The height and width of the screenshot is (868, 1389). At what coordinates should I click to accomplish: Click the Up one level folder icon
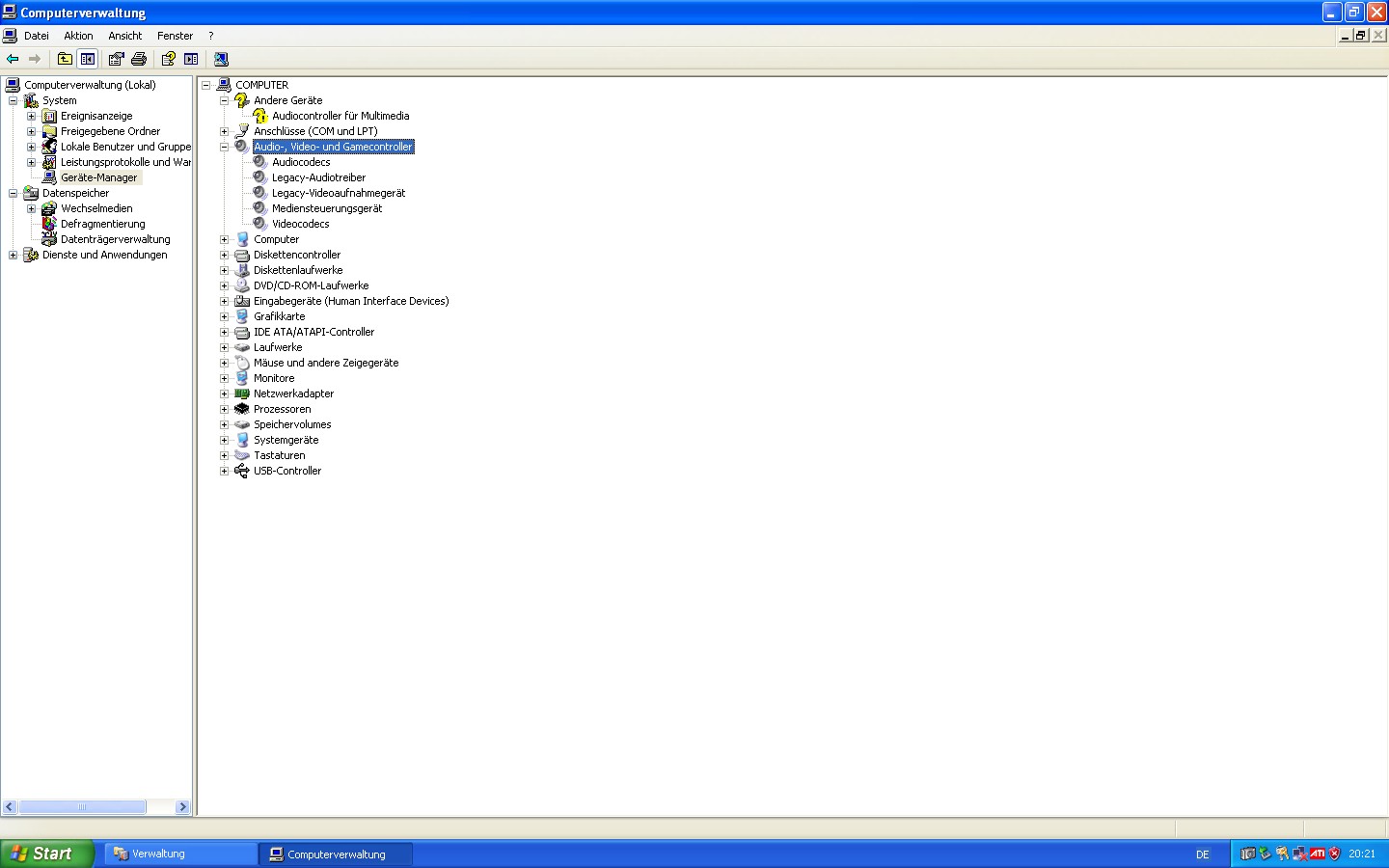tap(65, 59)
